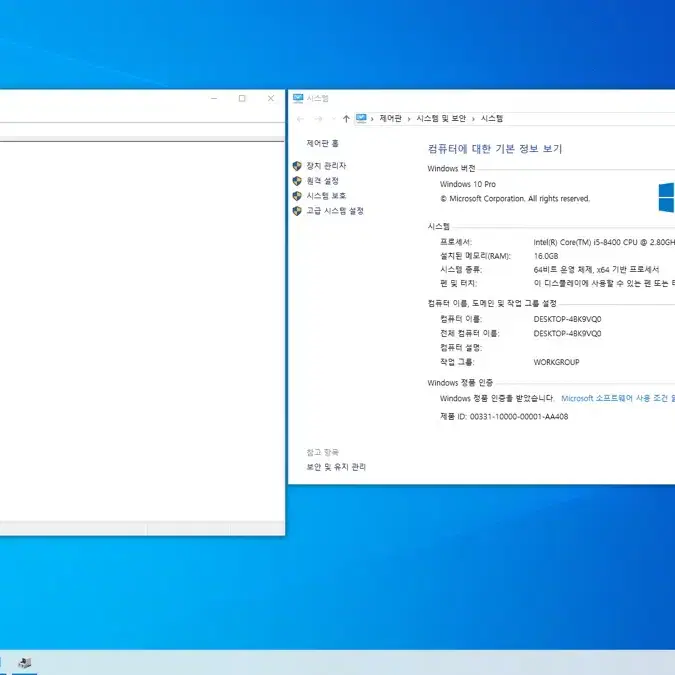
Task: Click the Forward arrow in the System window
Action: click(x=318, y=119)
